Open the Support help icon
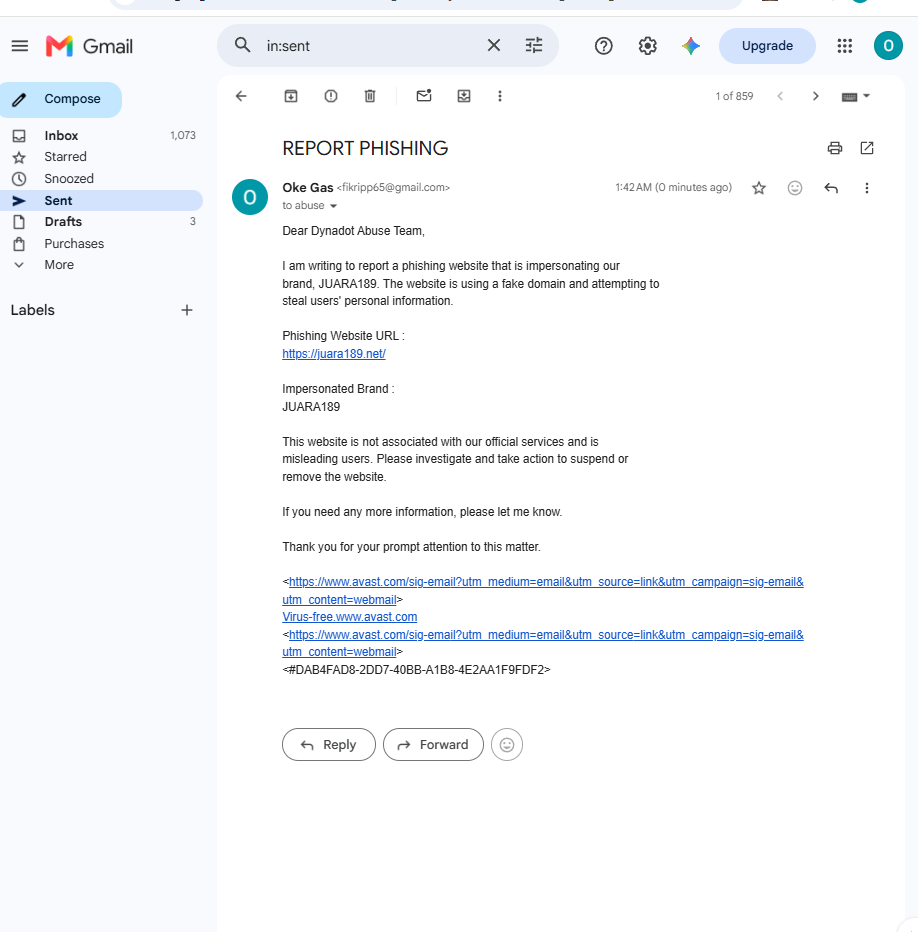The height and width of the screenshot is (932, 918). pos(603,46)
